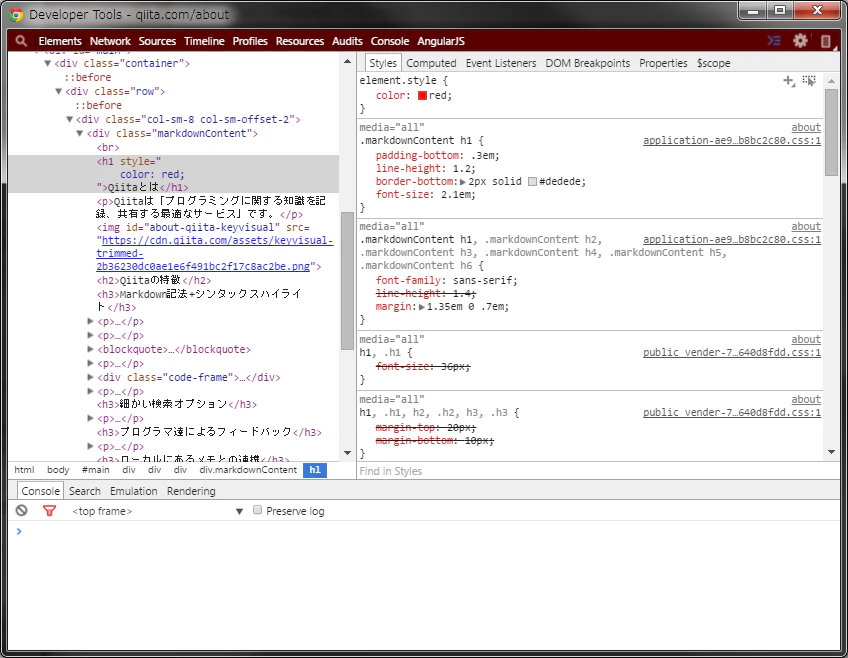This screenshot has height=658, width=848.
Task: Select the h2 Qiitaの特徴 element row
Action: 154,280
